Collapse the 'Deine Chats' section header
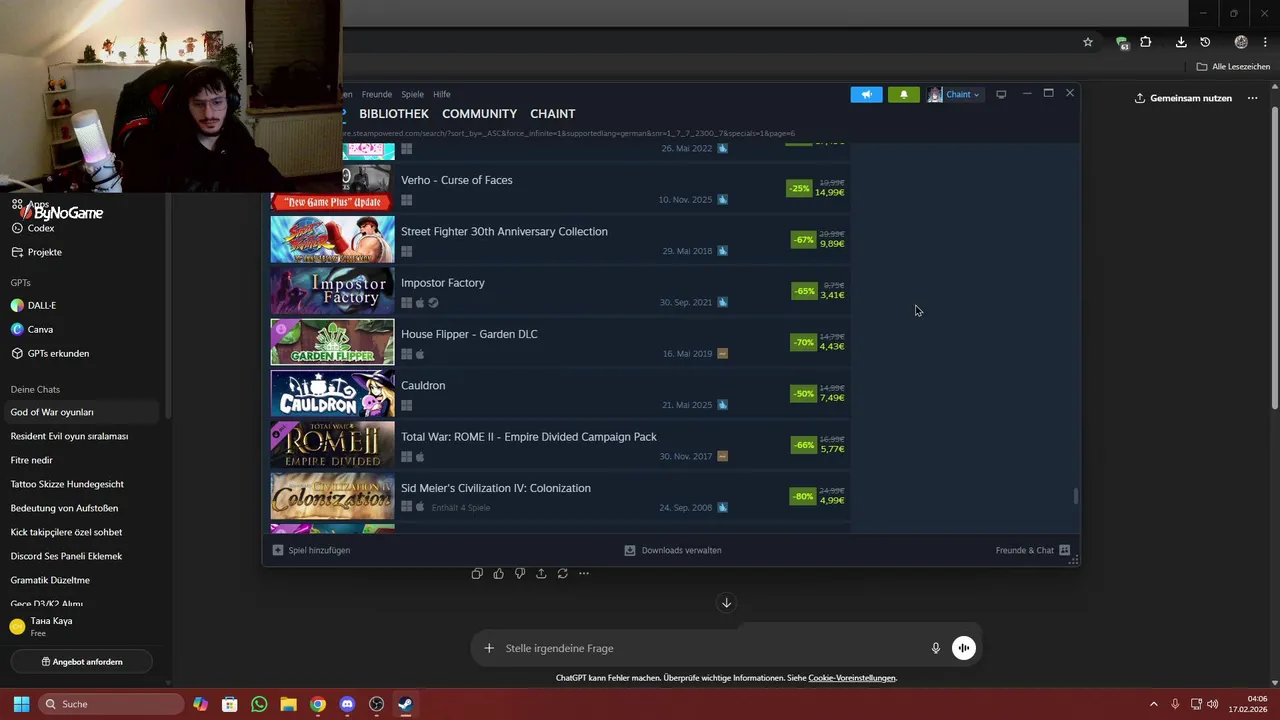Screen dimensions: 1280x720 [x=35, y=389]
